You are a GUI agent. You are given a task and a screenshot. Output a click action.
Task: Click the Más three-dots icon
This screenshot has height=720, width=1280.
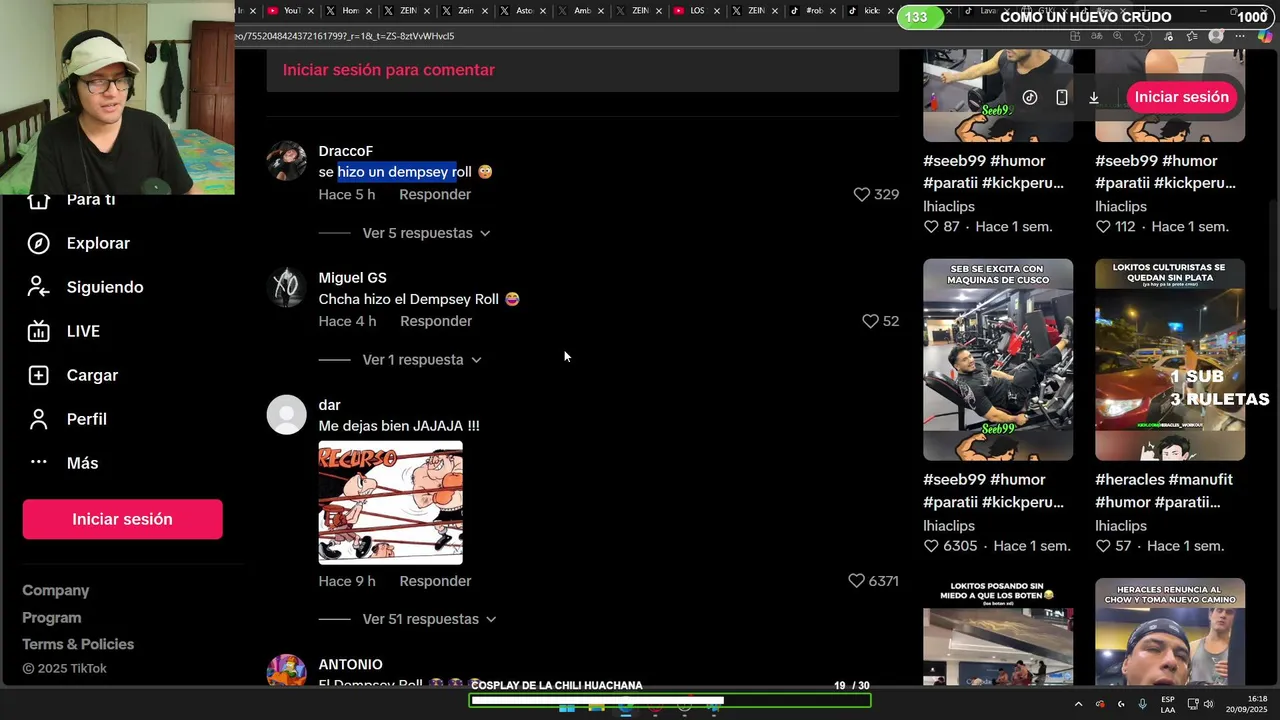coord(38,462)
